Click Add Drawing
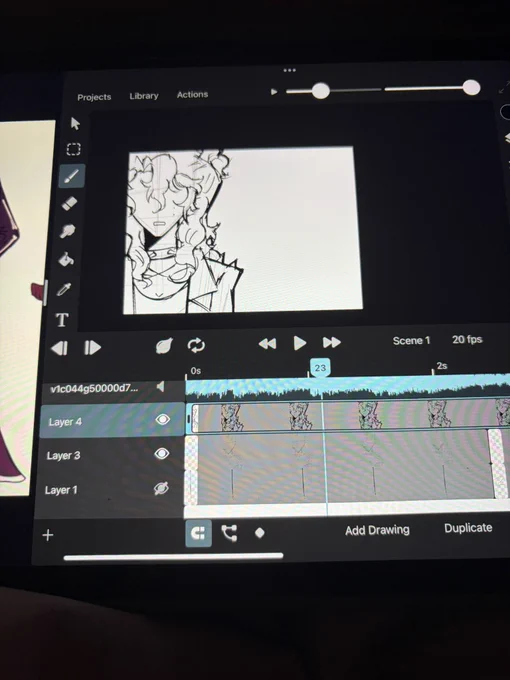Viewport: 510px width, 680px height. pyautogui.click(x=377, y=530)
